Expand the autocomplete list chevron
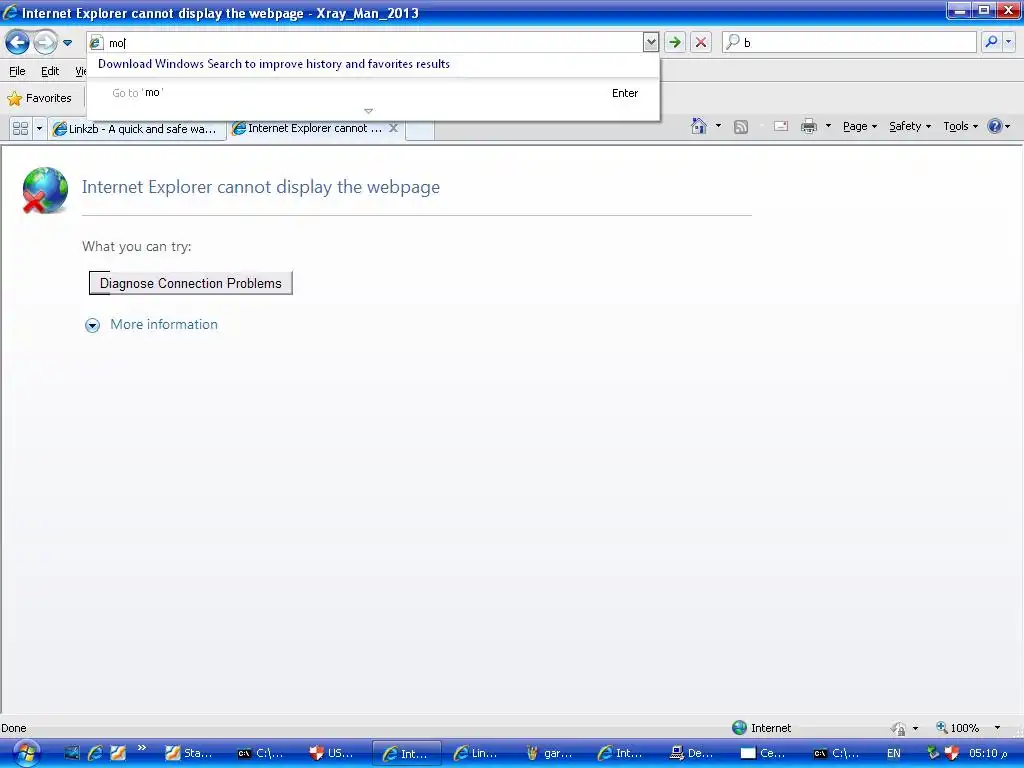The width and height of the screenshot is (1024, 768). [368, 111]
